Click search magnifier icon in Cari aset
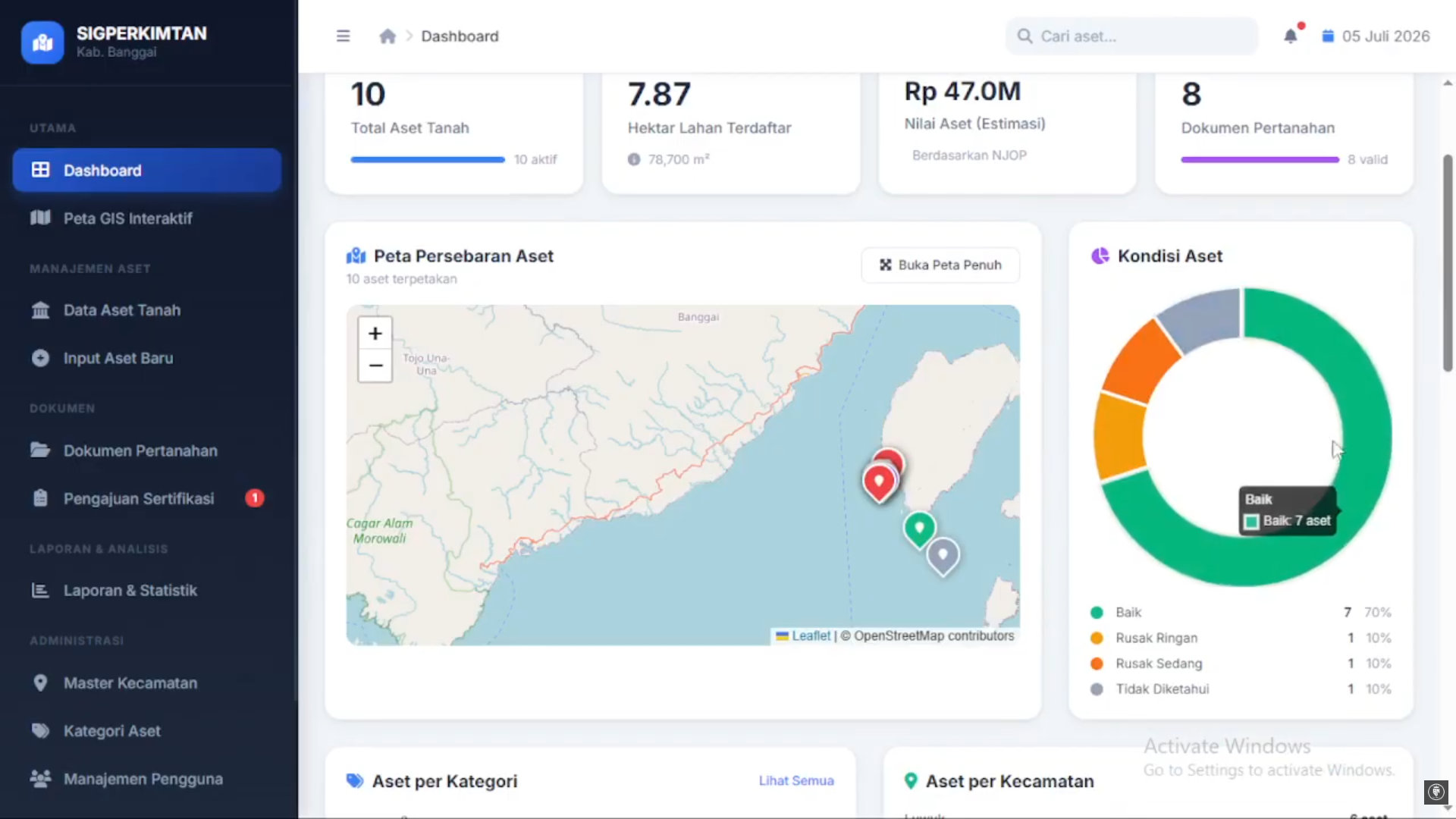The height and width of the screenshot is (819, 1456). click(1025, 36)
